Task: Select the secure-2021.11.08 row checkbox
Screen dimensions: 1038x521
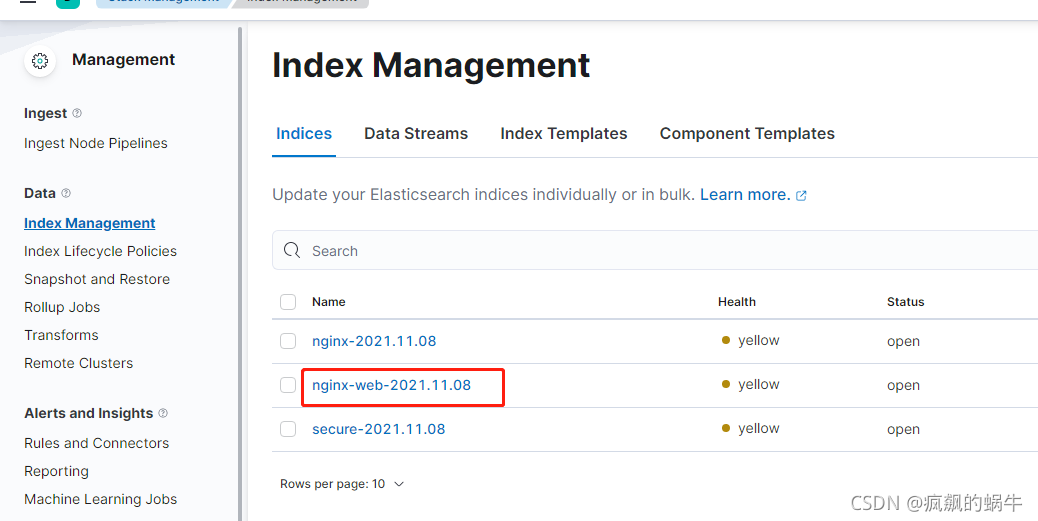Action: click(x=288, y=429)
